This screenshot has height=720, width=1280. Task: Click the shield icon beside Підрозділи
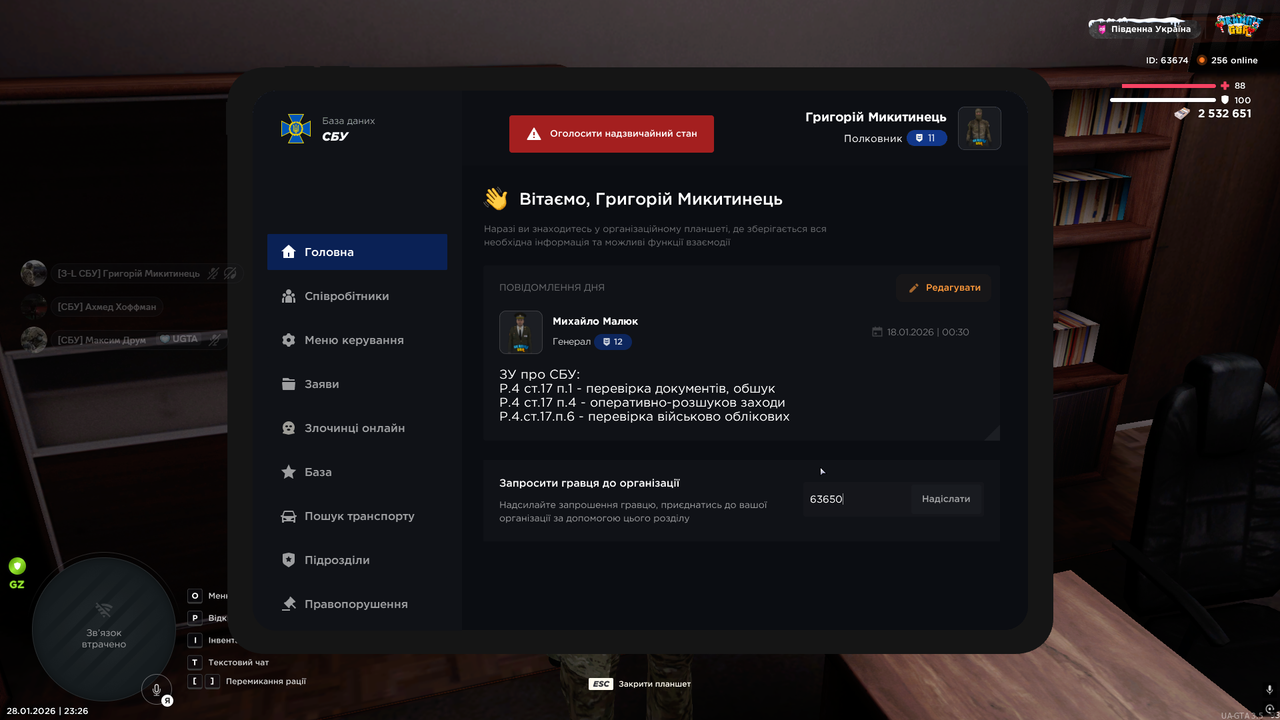[x=289, y=560]
